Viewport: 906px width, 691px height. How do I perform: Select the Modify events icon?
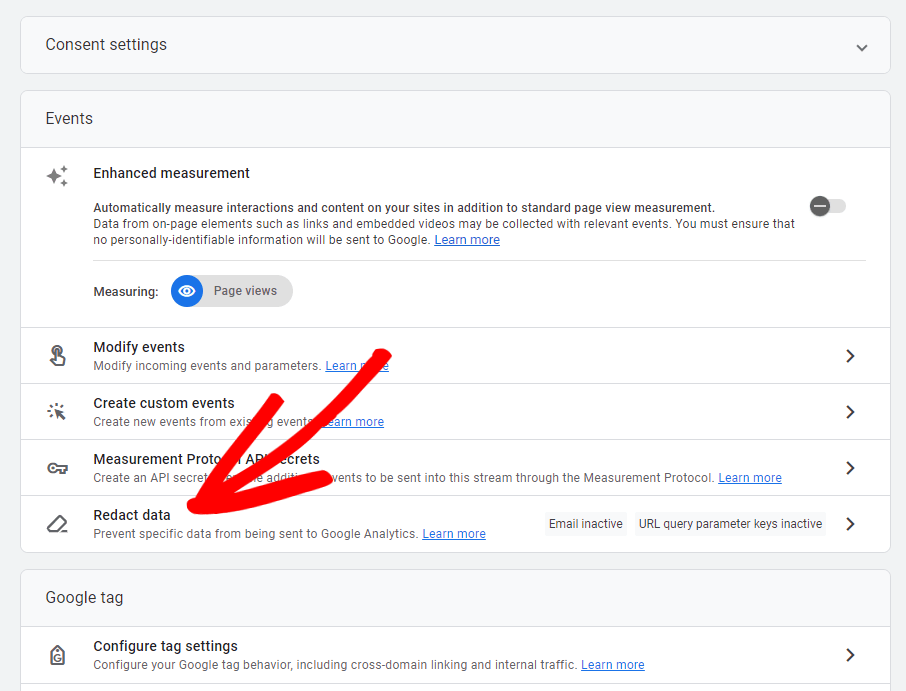[57, 355]
